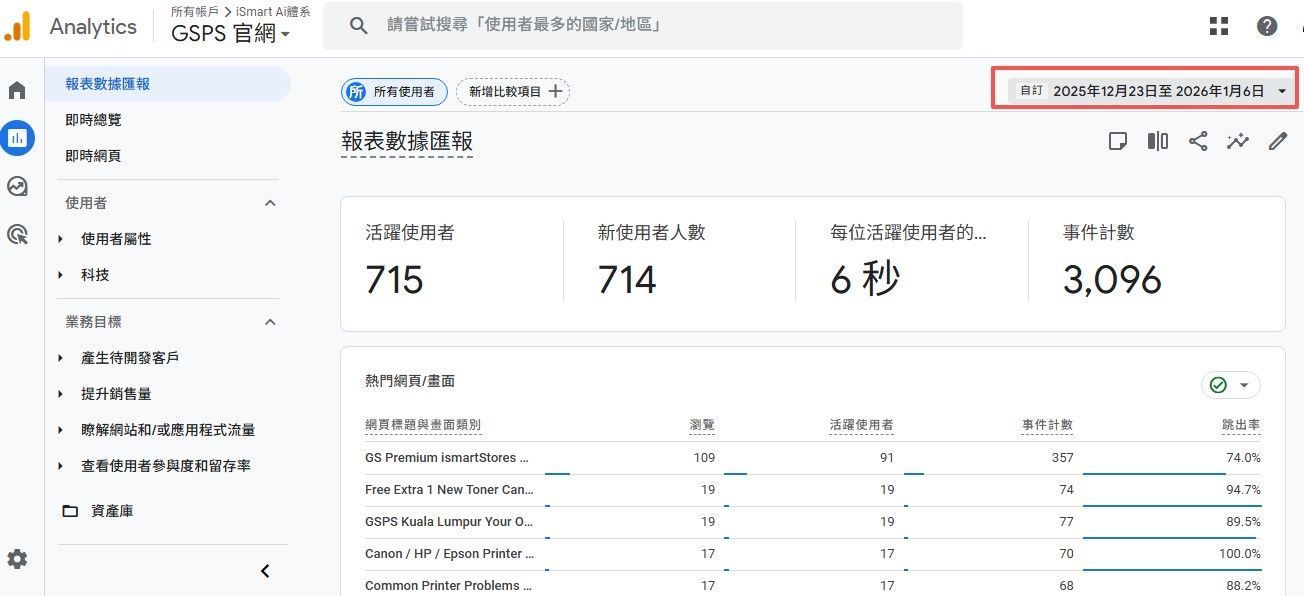Open the Admin settings gear

click(17, 559)
